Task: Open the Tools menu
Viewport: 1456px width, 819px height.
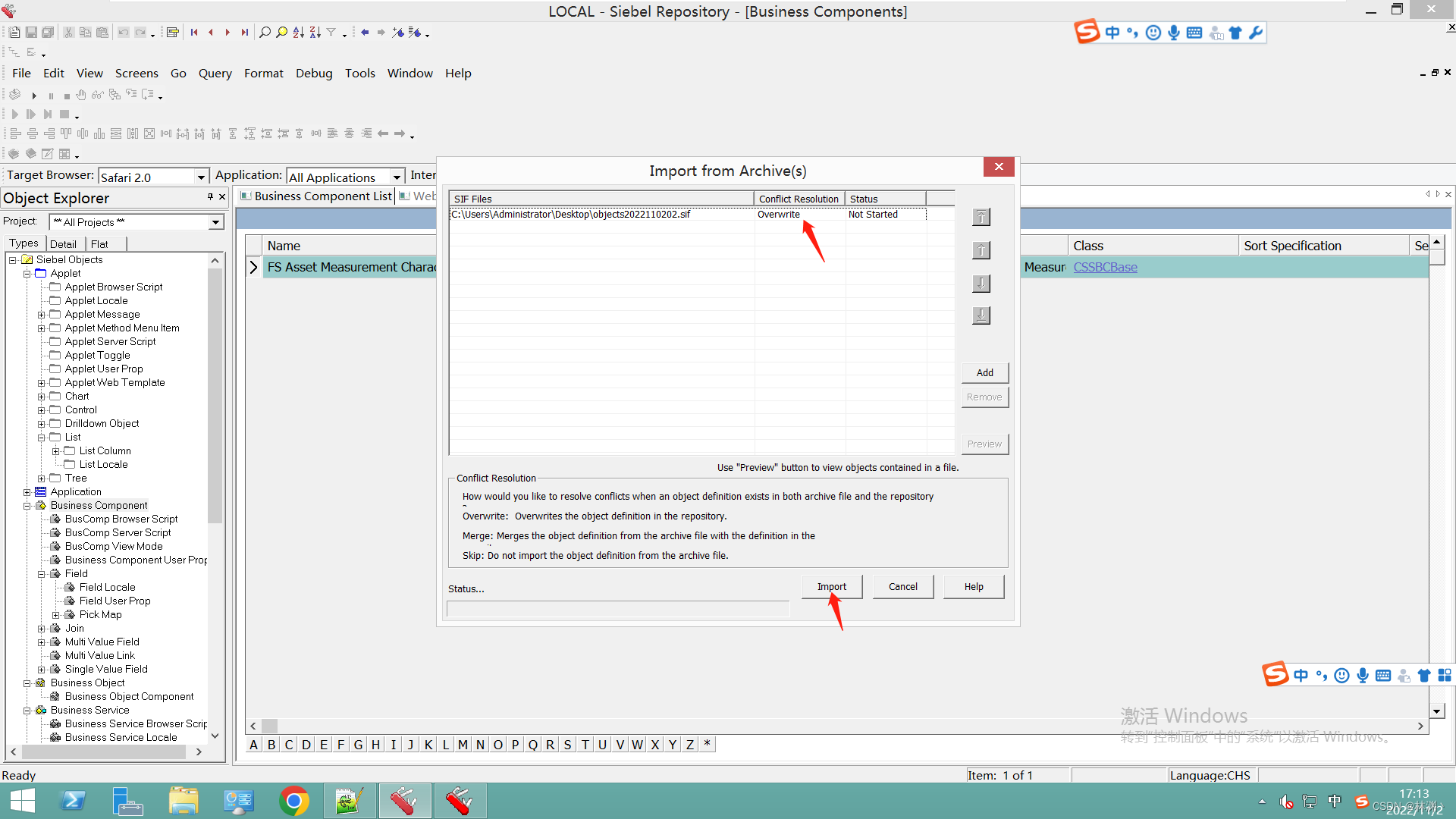Action: point(359,74)
